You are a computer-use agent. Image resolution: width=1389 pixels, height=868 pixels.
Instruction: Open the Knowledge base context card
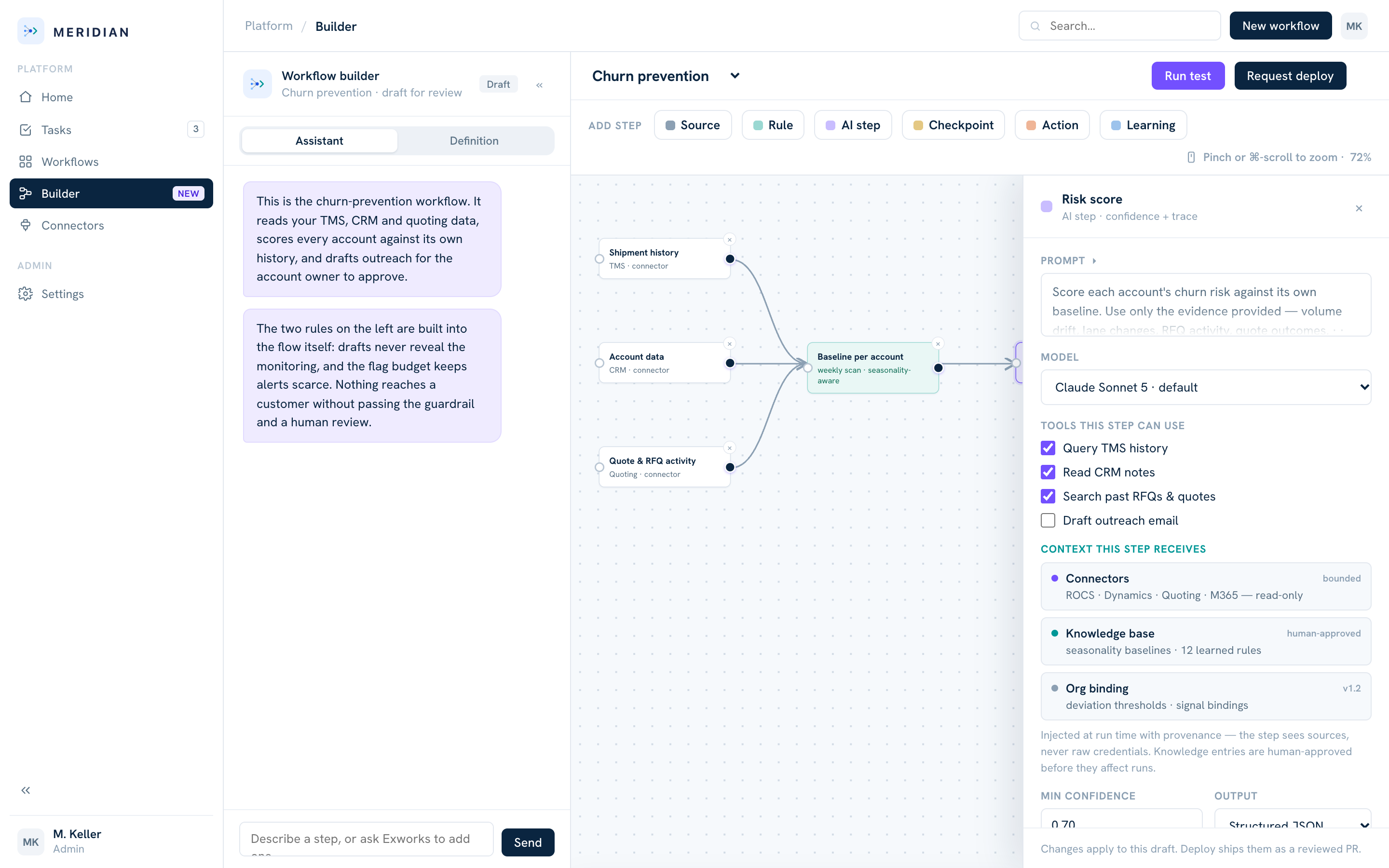[x=1205, y=641]
